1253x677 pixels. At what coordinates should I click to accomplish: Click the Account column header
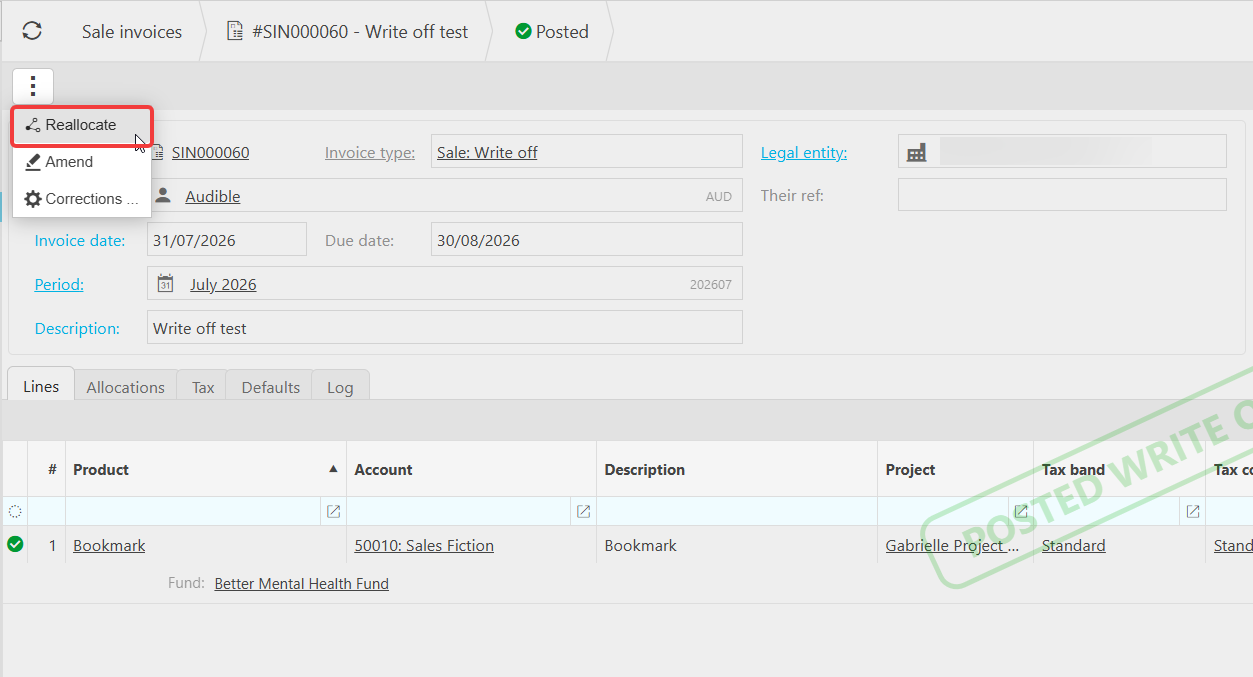471,469
